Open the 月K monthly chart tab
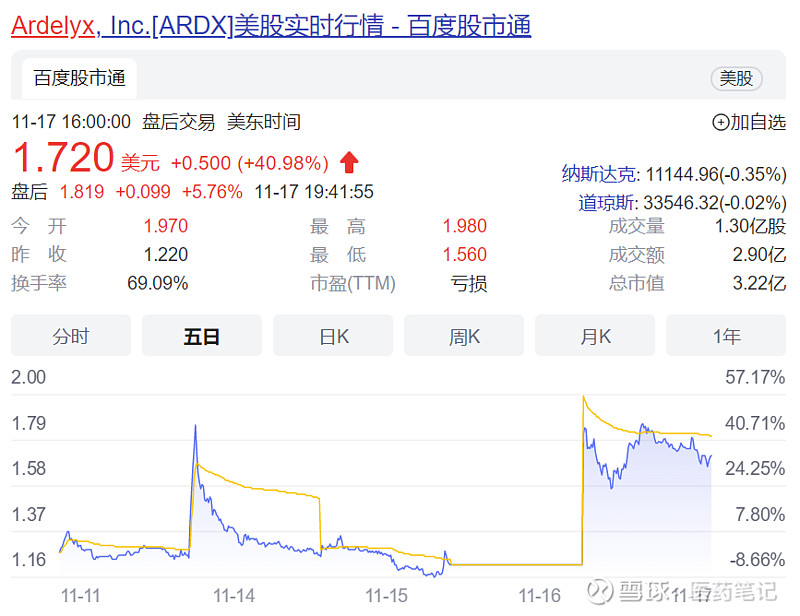 click(594, 336)
